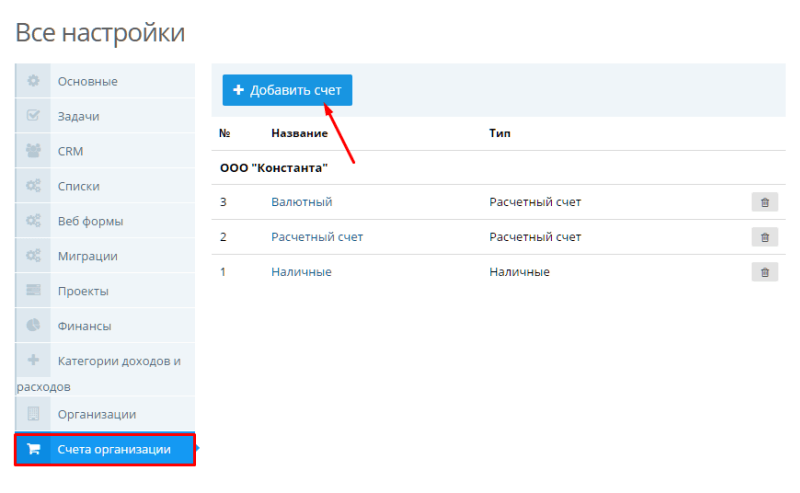
Task: Click the Название column header
Action: (299, 133)
